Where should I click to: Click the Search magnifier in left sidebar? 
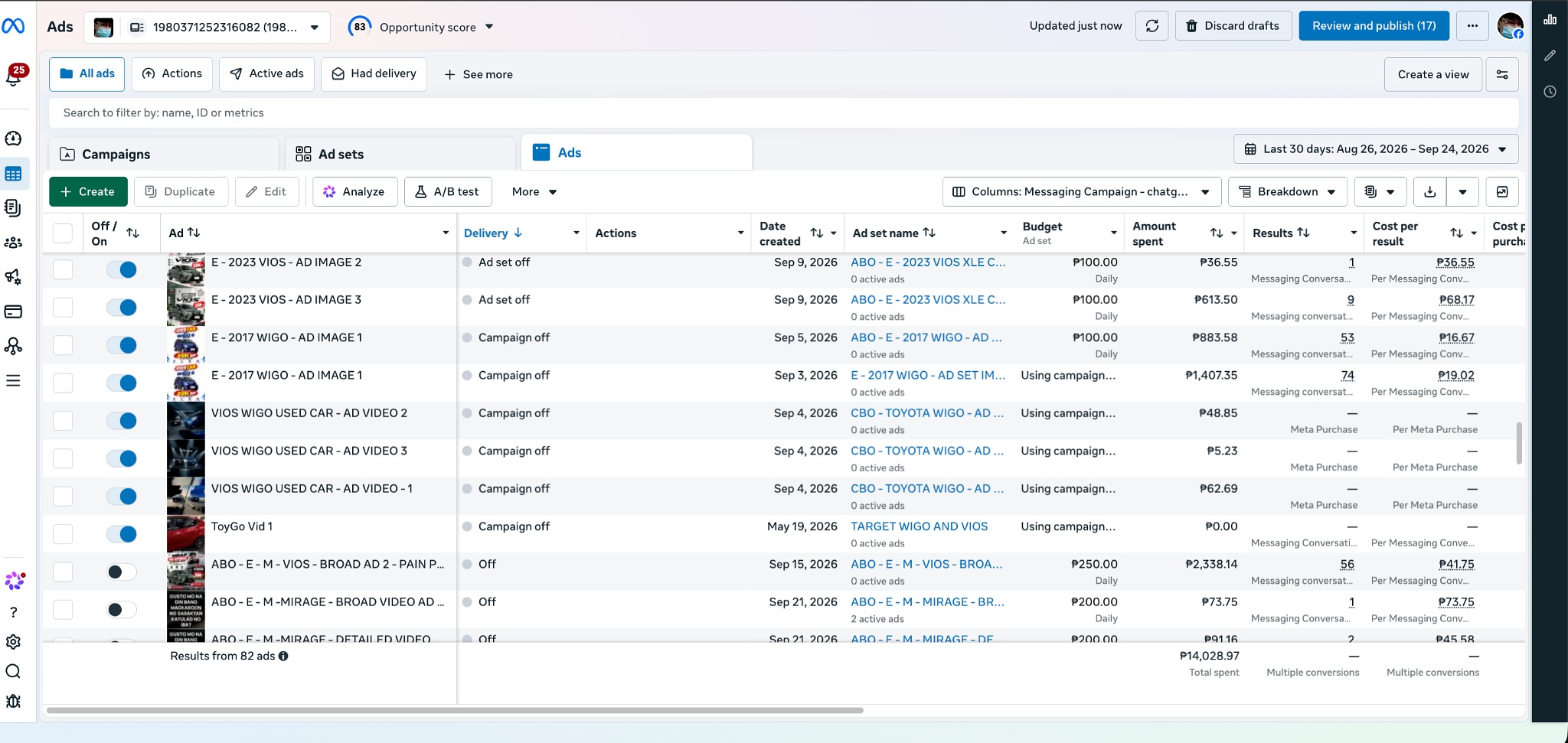[x=13, y=671]
